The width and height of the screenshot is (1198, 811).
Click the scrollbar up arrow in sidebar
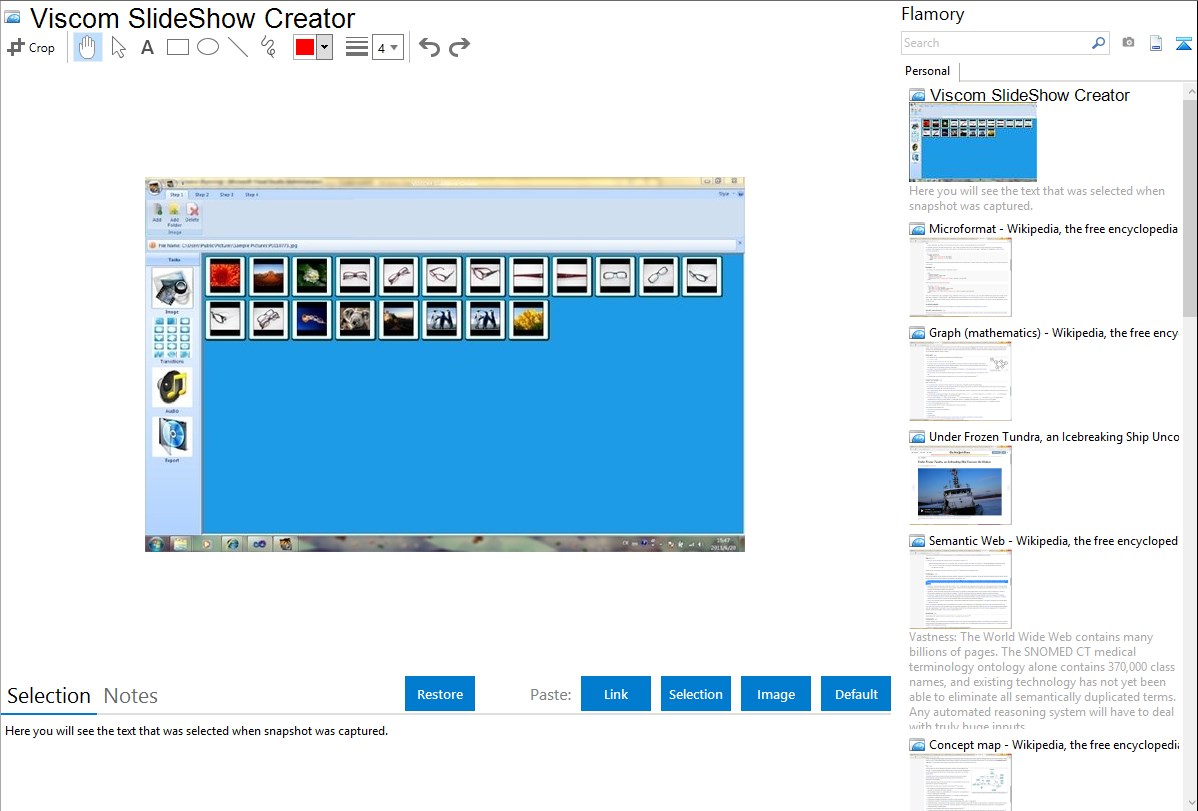tap(1190, 91)
